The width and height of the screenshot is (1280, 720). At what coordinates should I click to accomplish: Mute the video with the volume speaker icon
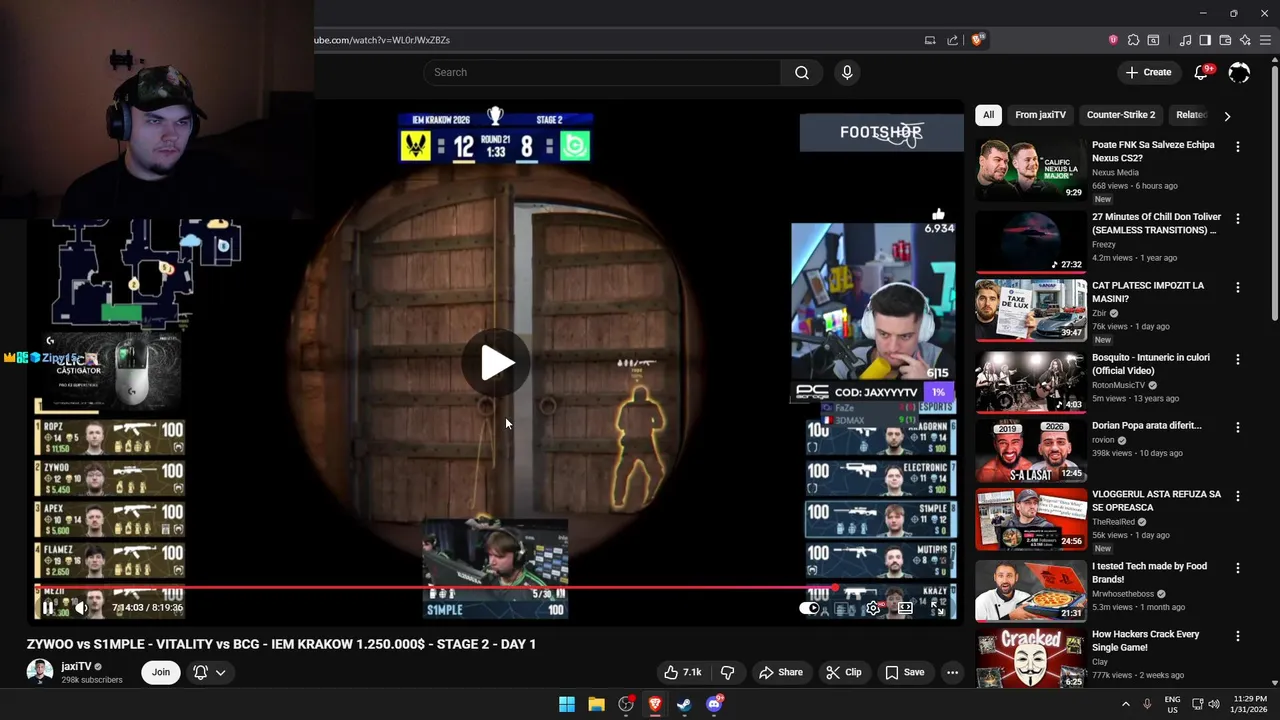(x=82, y=607)
